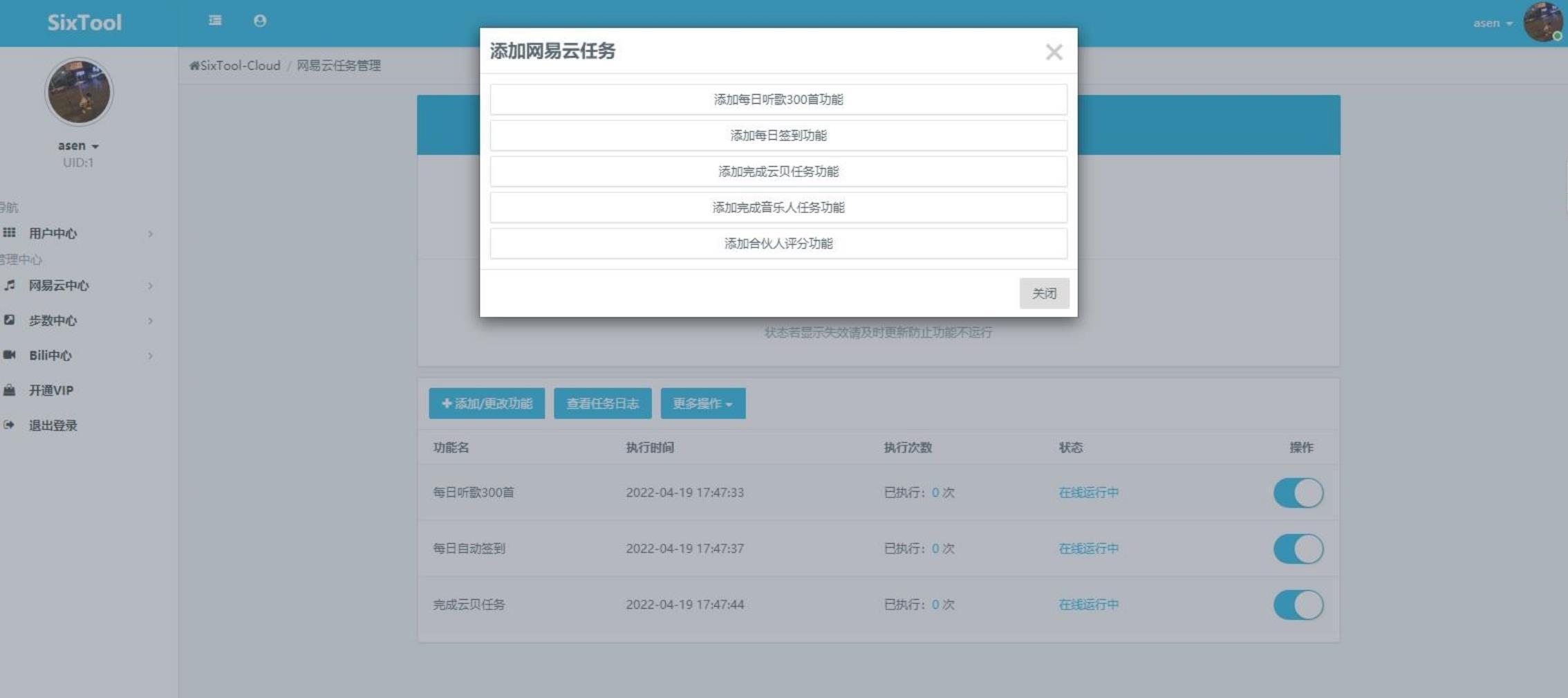Click the steps icon beside 步数中心
1568x698 pixels.
10,320
